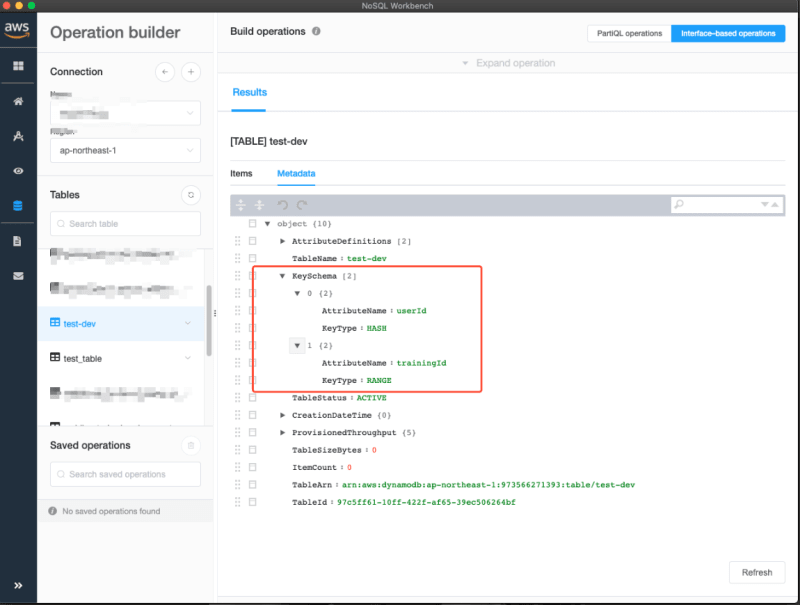Click the undo icon in JSON viewer
Image resolution: width=800 pixels, height=605 pixels.
(282, 205)
